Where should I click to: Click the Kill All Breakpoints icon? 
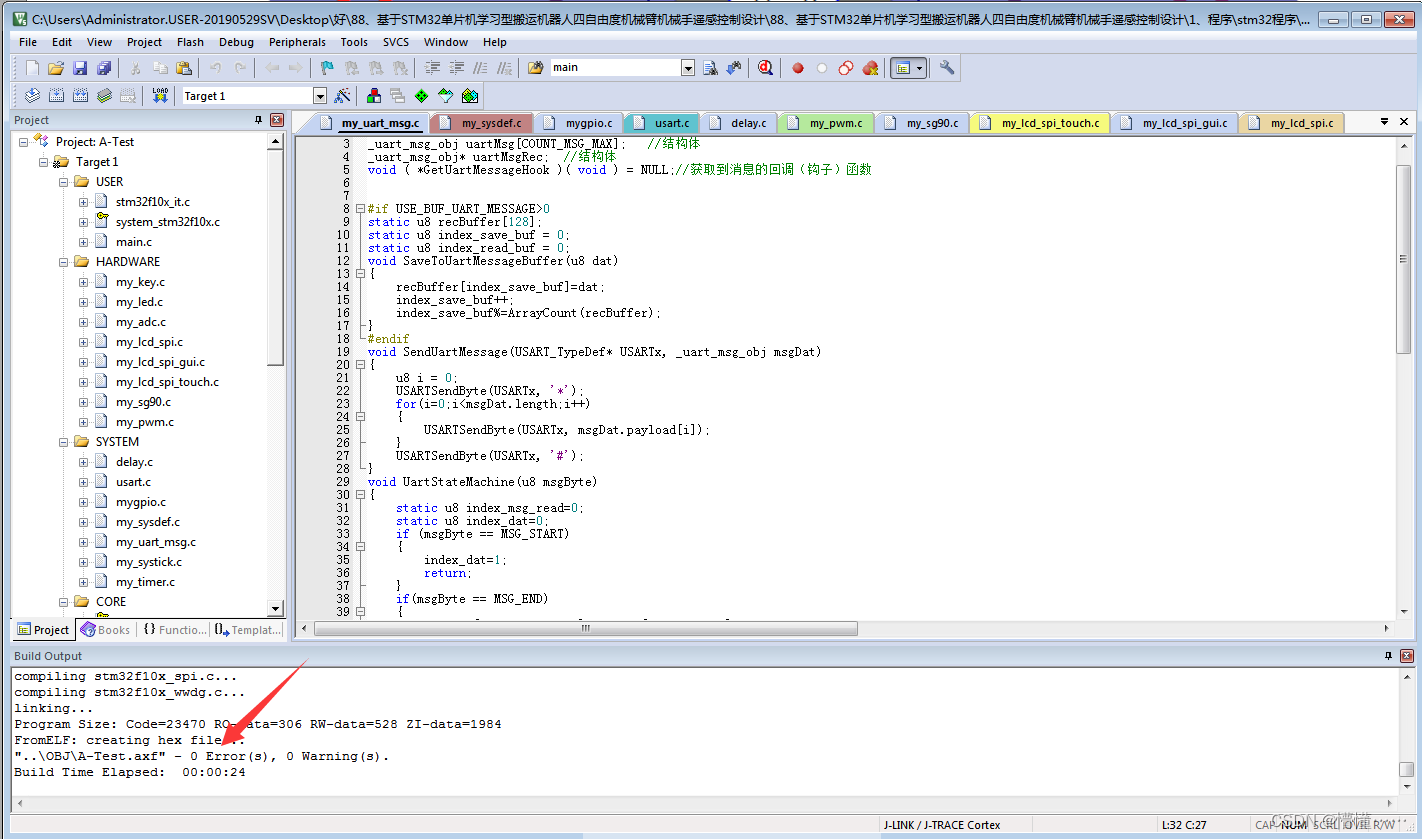pyautogui.click(x=870, y=68)
